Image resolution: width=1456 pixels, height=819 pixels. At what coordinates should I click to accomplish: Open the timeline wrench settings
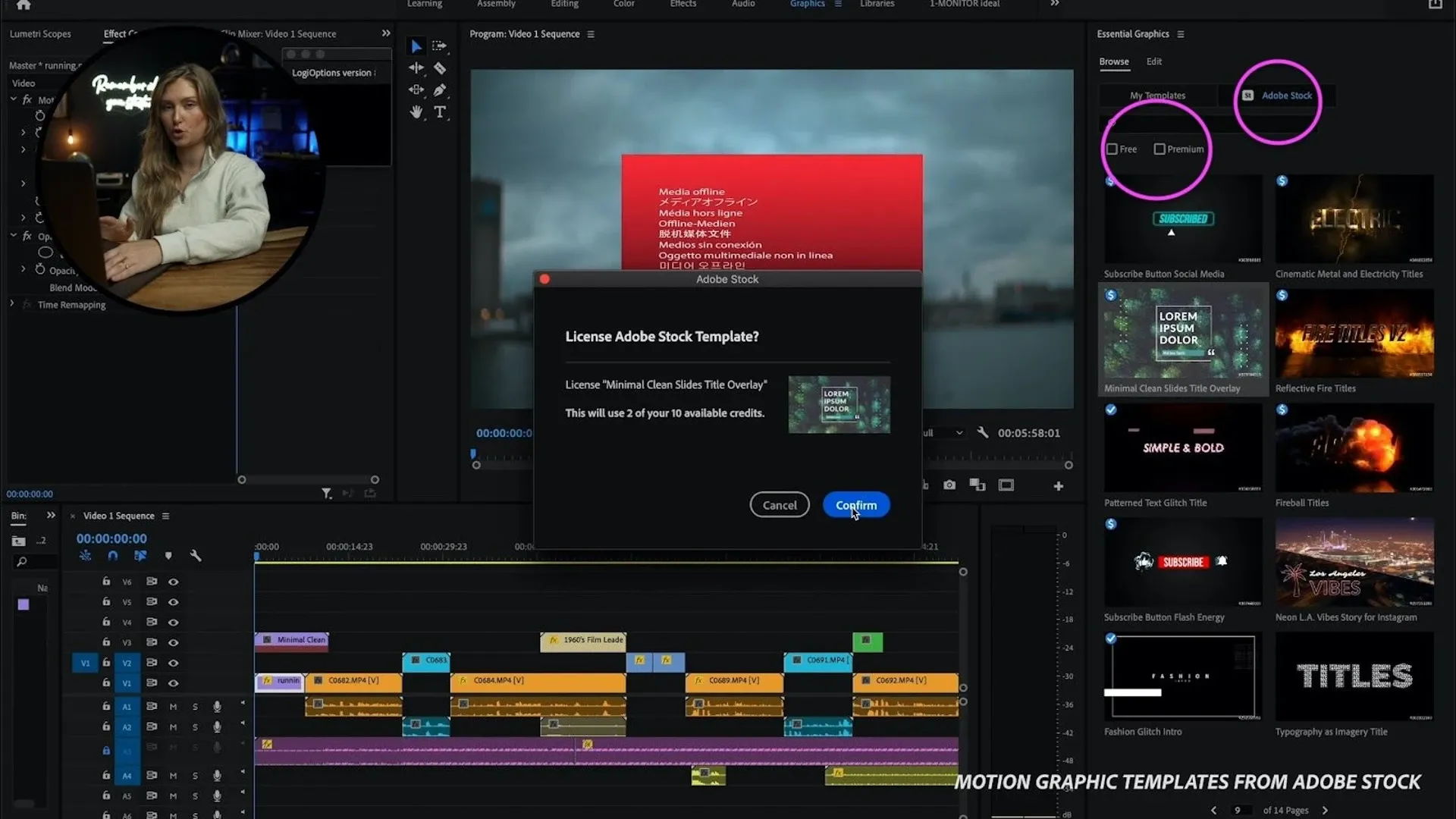(196, 556)
